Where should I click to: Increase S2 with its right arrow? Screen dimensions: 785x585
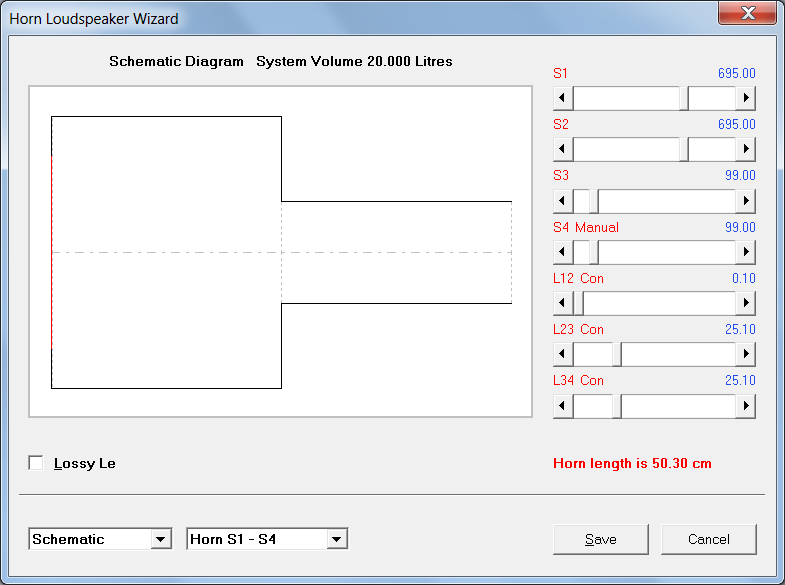pyautogui.click(x=745, y=149)
